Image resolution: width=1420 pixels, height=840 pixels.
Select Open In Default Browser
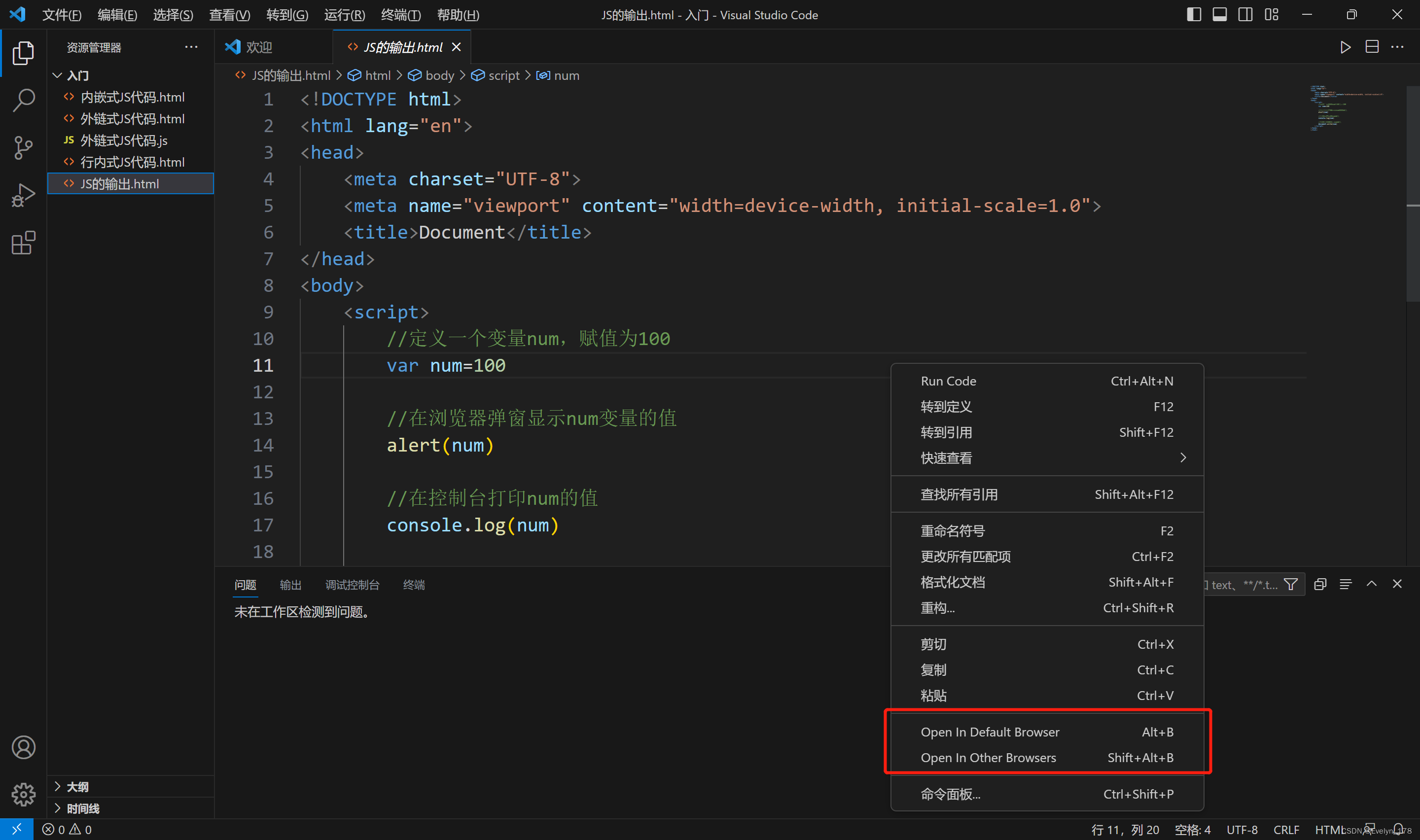click(x=1047, y=732)
